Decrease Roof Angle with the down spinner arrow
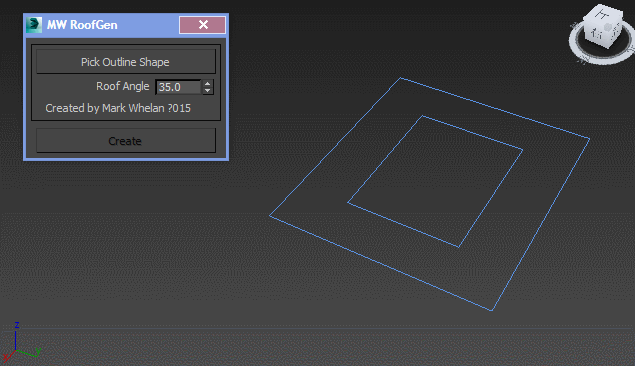Image resolution: width=635 pixels, height=366 pixels. [208, 91]
